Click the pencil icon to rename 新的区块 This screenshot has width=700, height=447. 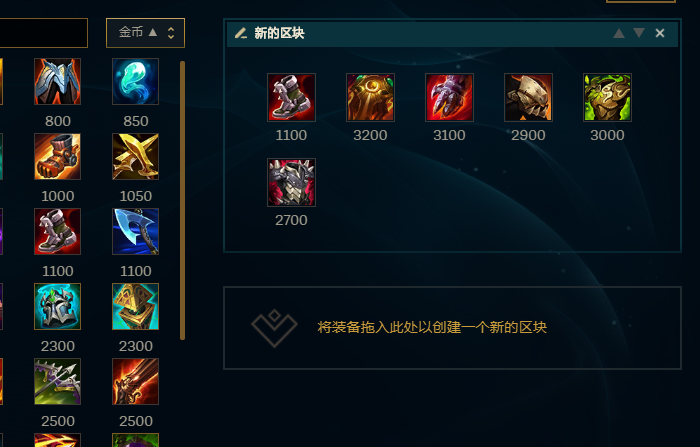(x=241, y=33)
